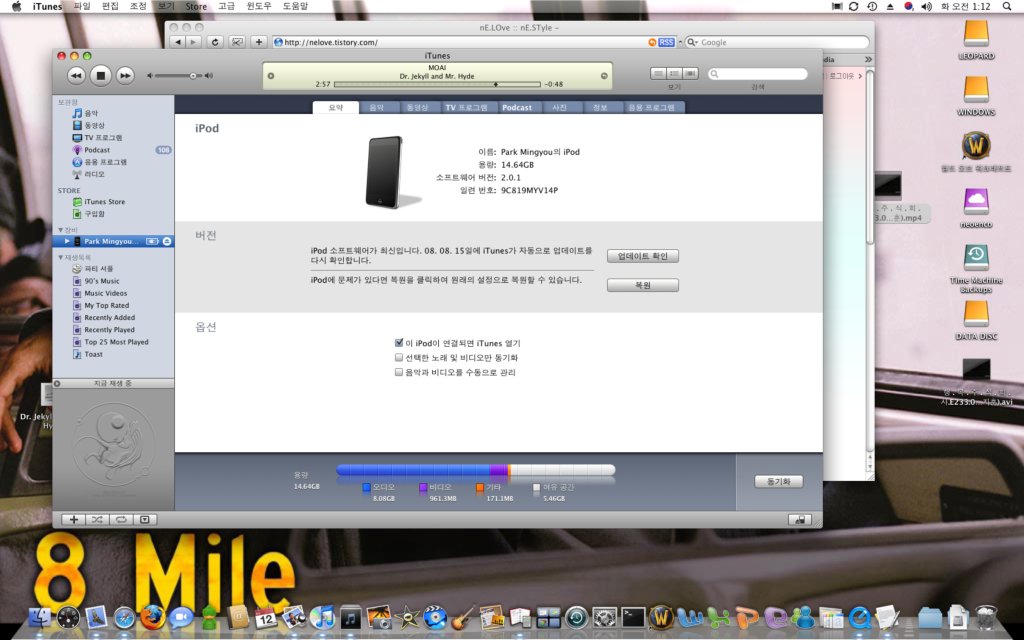Reload the page in the Safari window

[x=215, y=42]
